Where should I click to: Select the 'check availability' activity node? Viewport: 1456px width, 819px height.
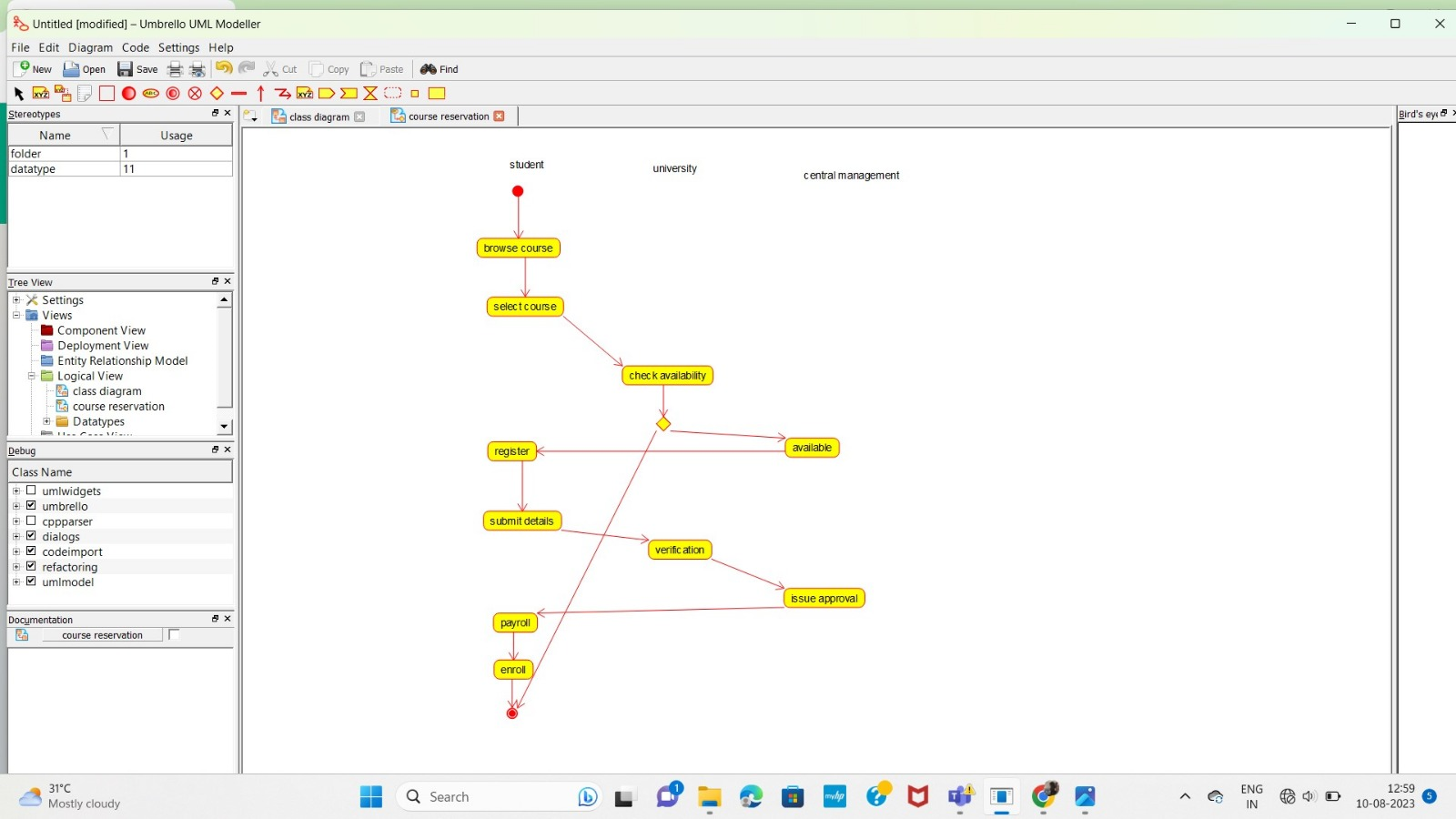[x=667, y=376]
